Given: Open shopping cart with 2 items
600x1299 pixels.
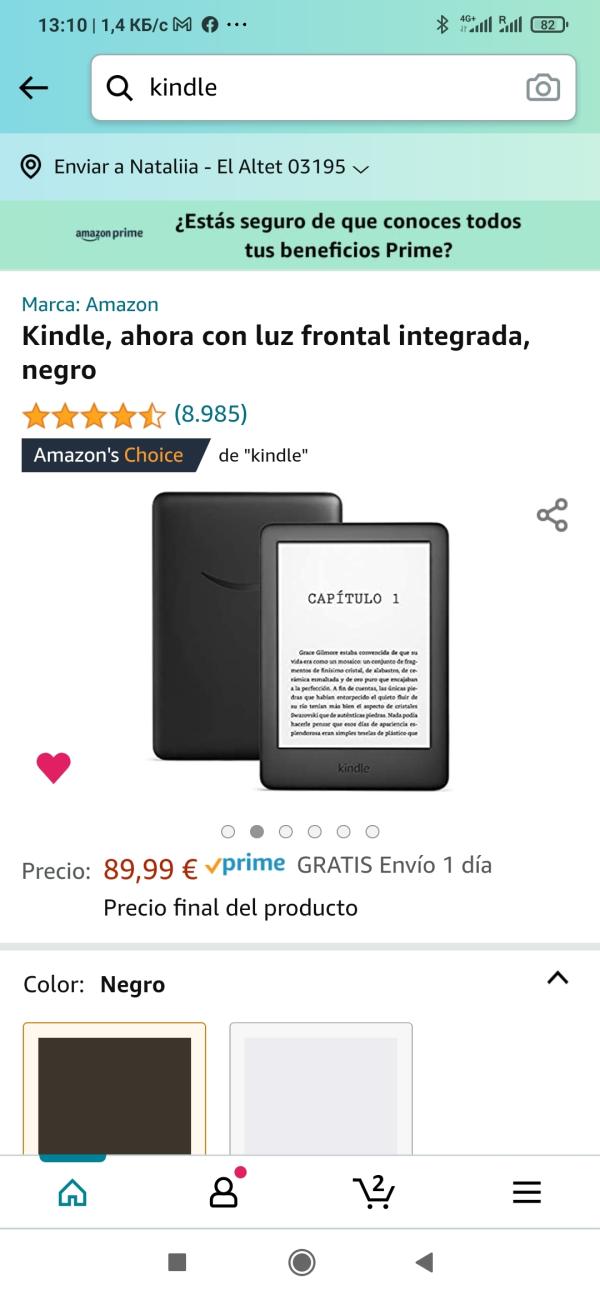Looking at the screenshot, I should 374,1191.
